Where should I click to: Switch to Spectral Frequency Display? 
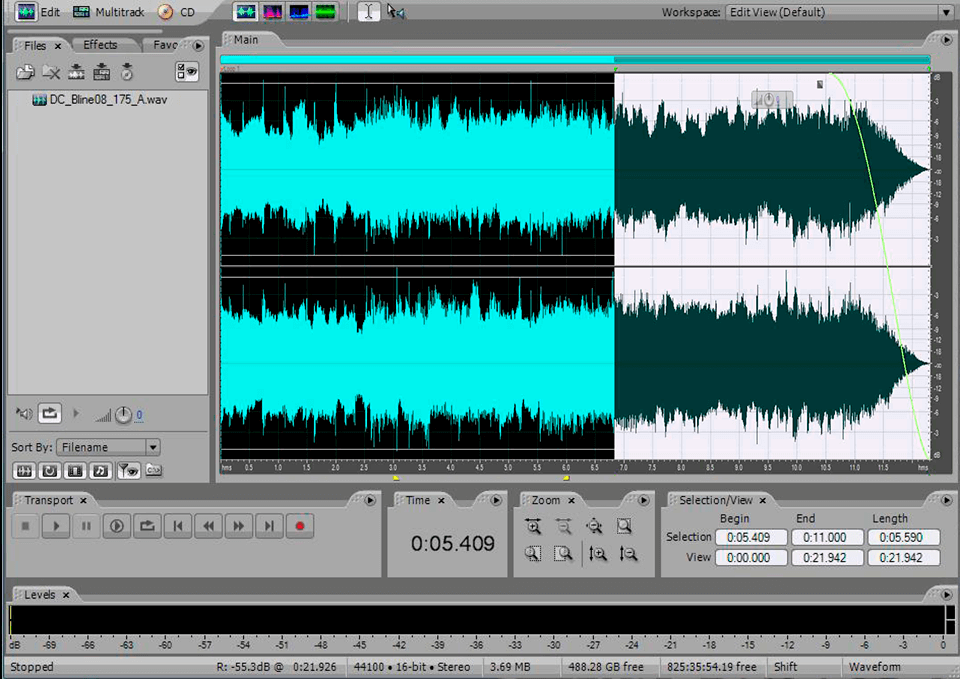coord(271,11)
